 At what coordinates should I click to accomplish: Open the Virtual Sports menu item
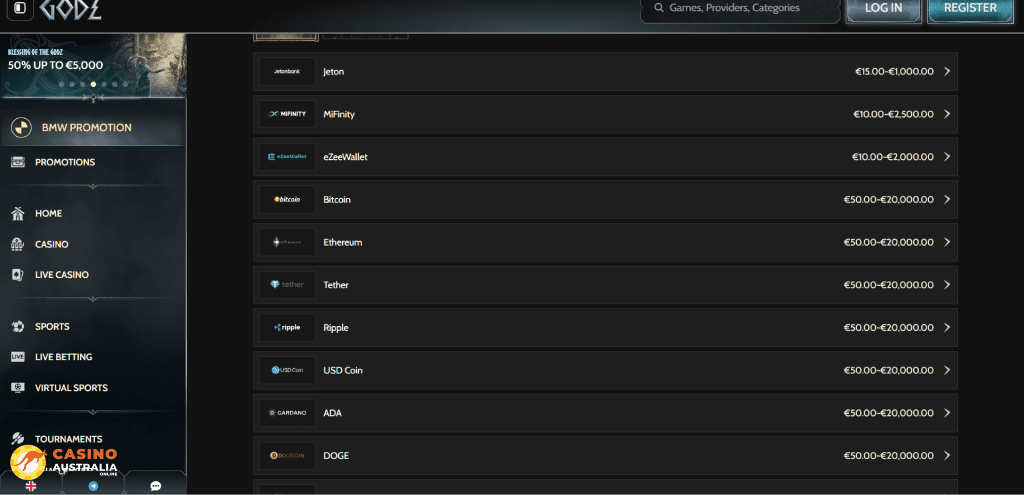71,388
